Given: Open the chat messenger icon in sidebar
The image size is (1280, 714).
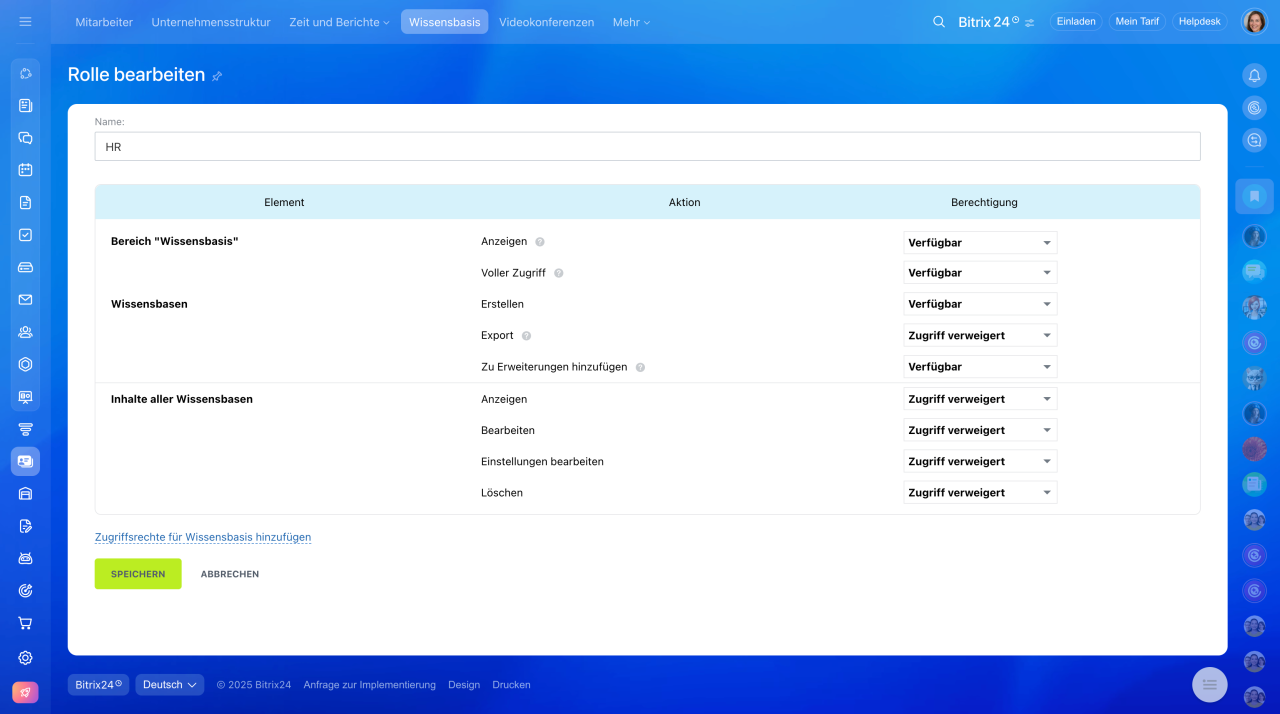Looking at the screenshot, I should point(25,138).
